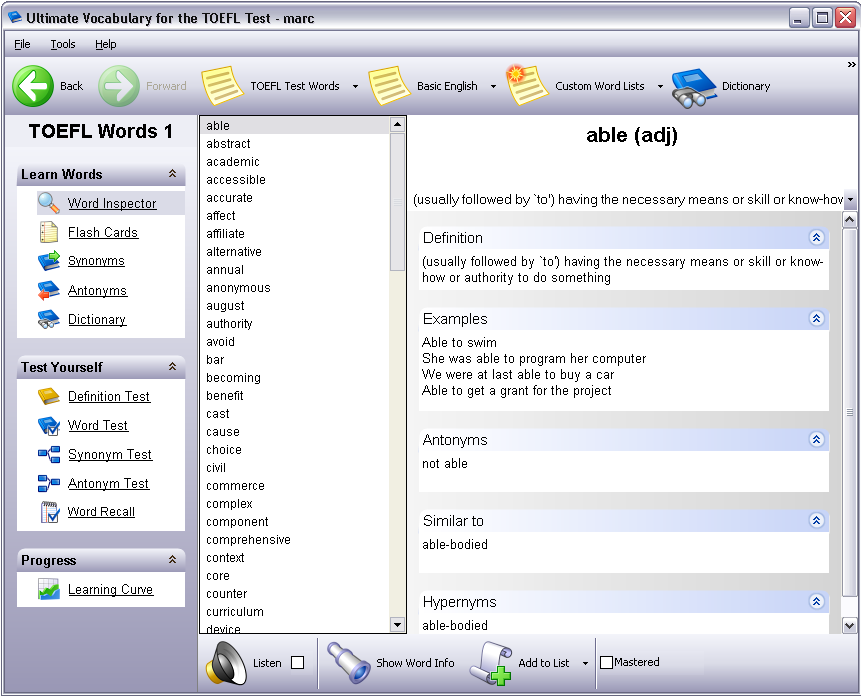Select the word 'alternative' in list
Screen dimensions: 861x696
tap(234, 252)
